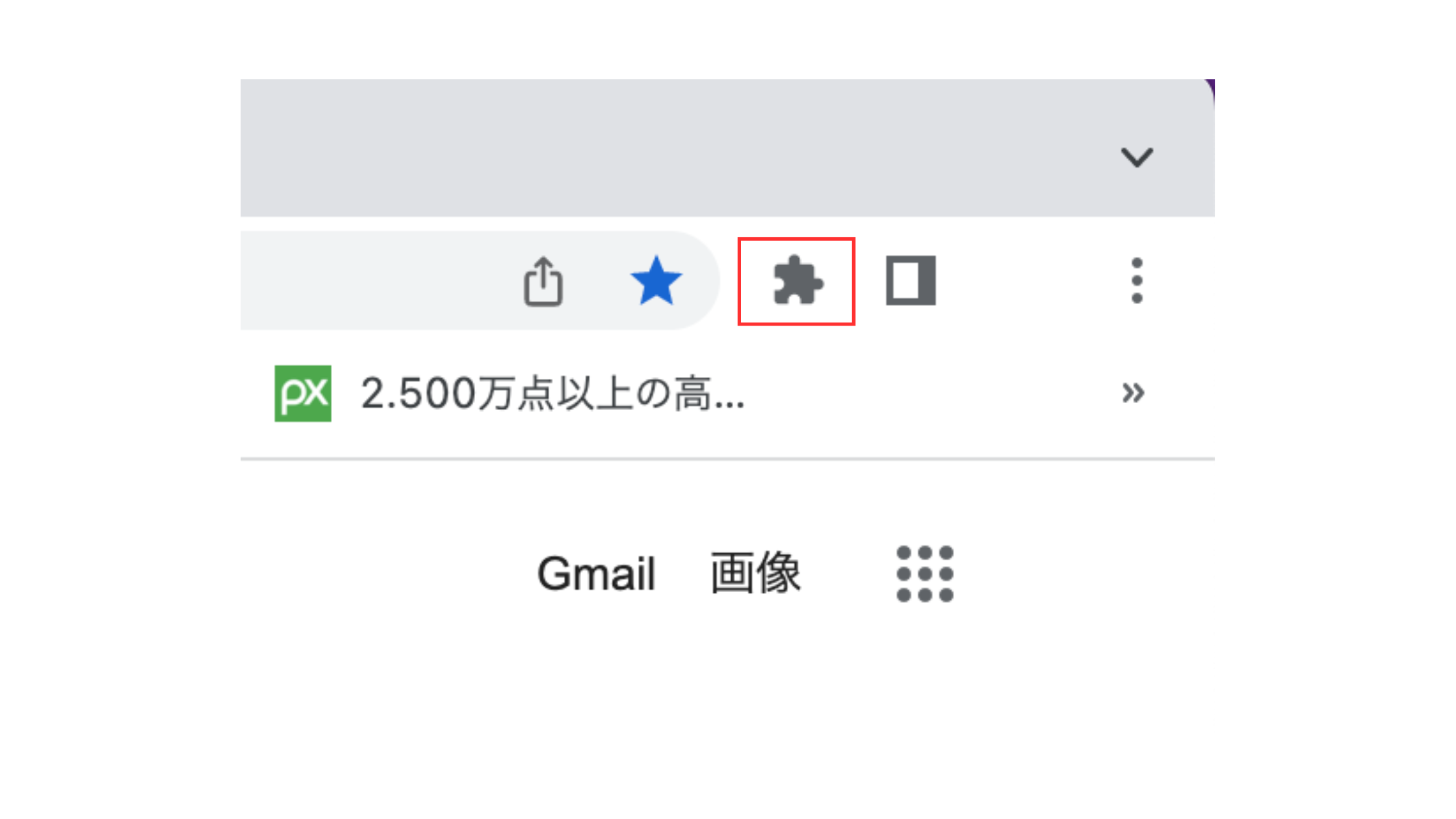This screenshot has height=819, width=1456.
Task: Click the blue bookmark star
Action: (656, 281)
